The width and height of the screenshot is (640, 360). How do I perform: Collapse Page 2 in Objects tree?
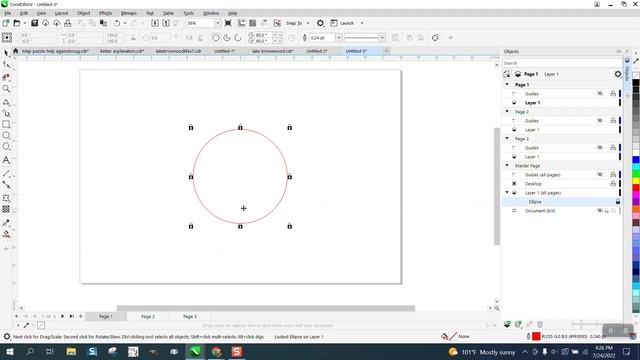[x=507, y=111]
